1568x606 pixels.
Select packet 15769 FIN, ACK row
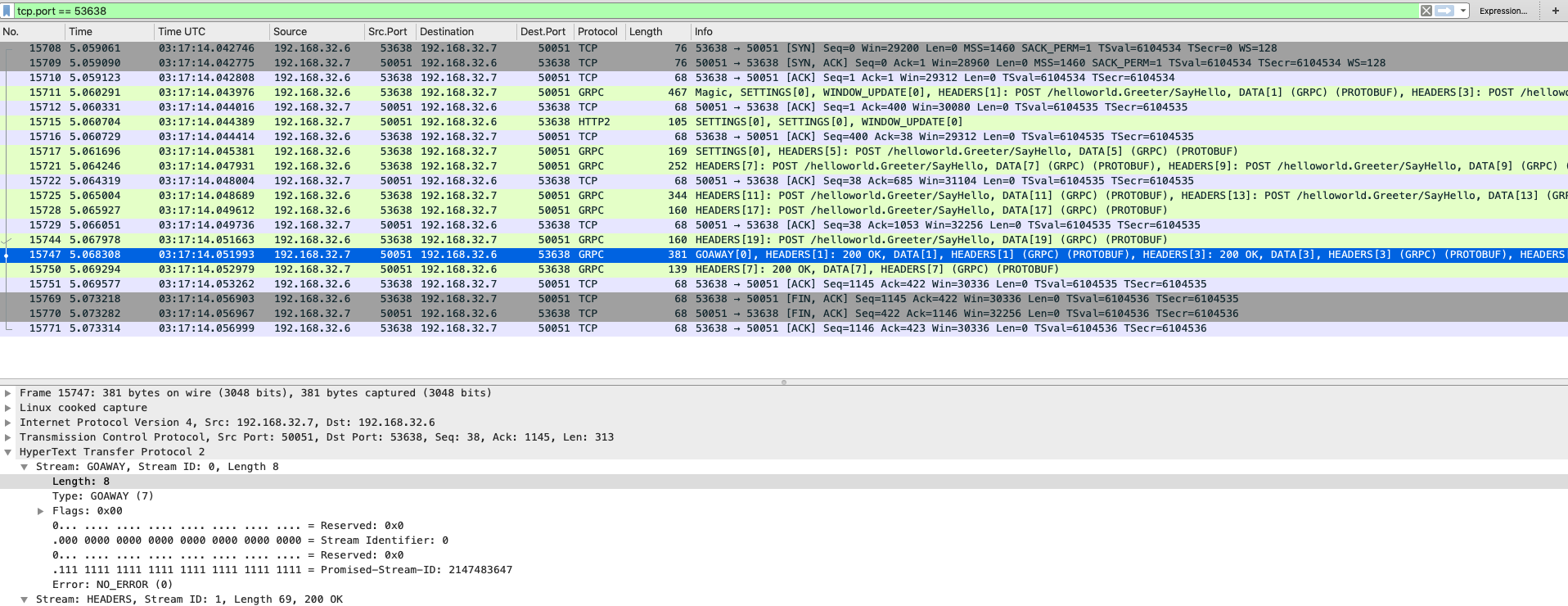784,299
